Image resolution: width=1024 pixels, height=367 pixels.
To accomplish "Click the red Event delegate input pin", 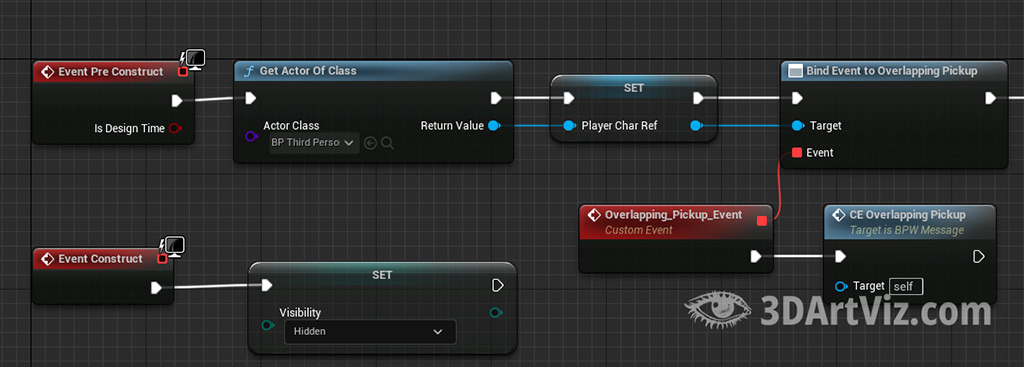I will (x=797, y=153).
